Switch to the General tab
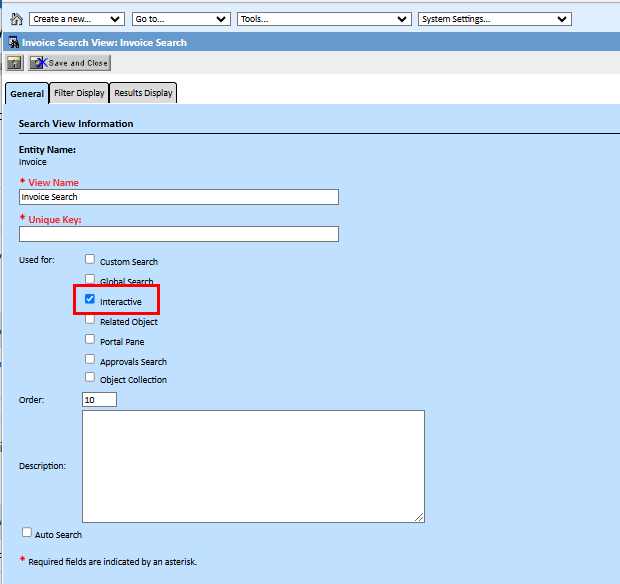 coord(27,94)
